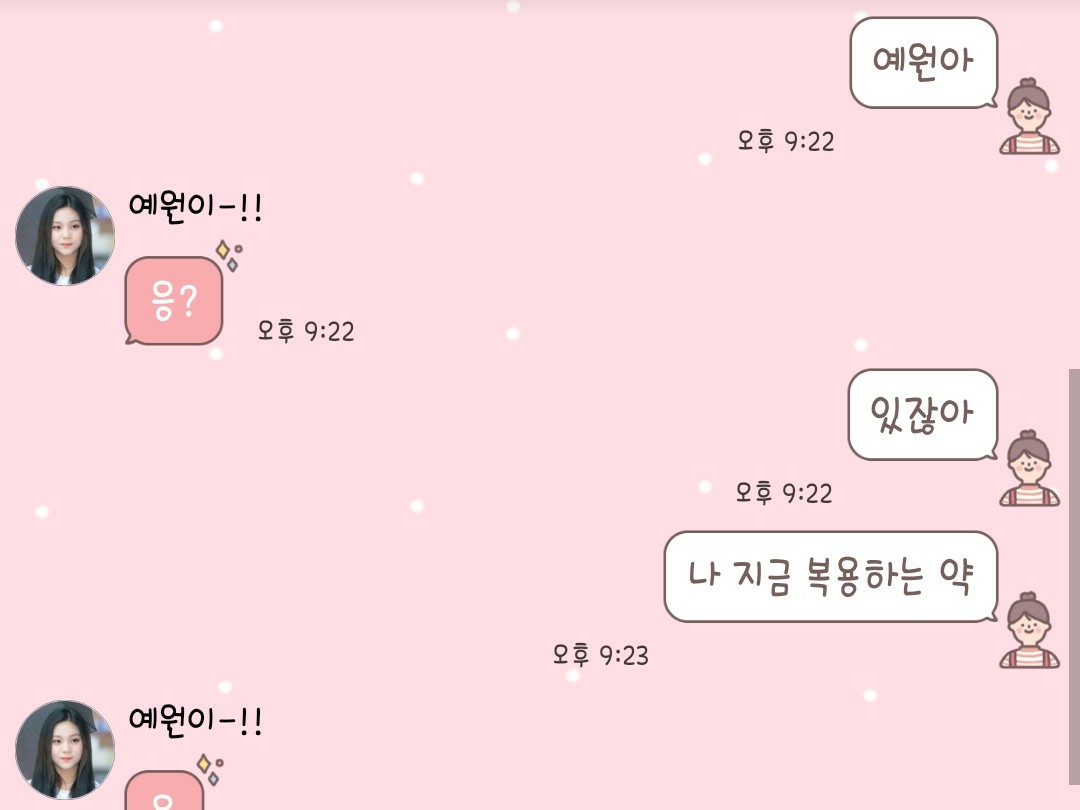Click the sparkle on the bottom pink bubble
Screen dimensions: 1080x810
(210, 769)
